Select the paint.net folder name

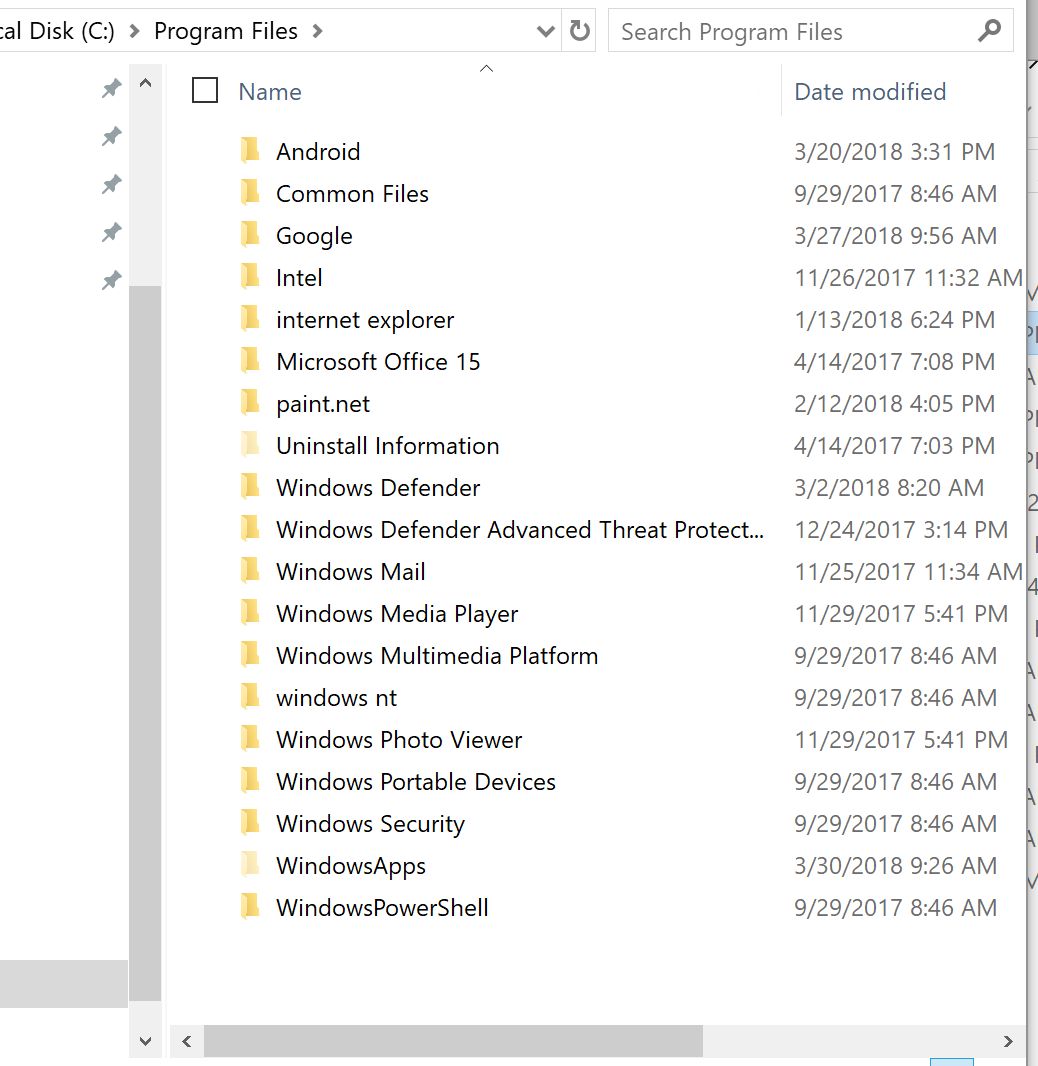[323, 404]
